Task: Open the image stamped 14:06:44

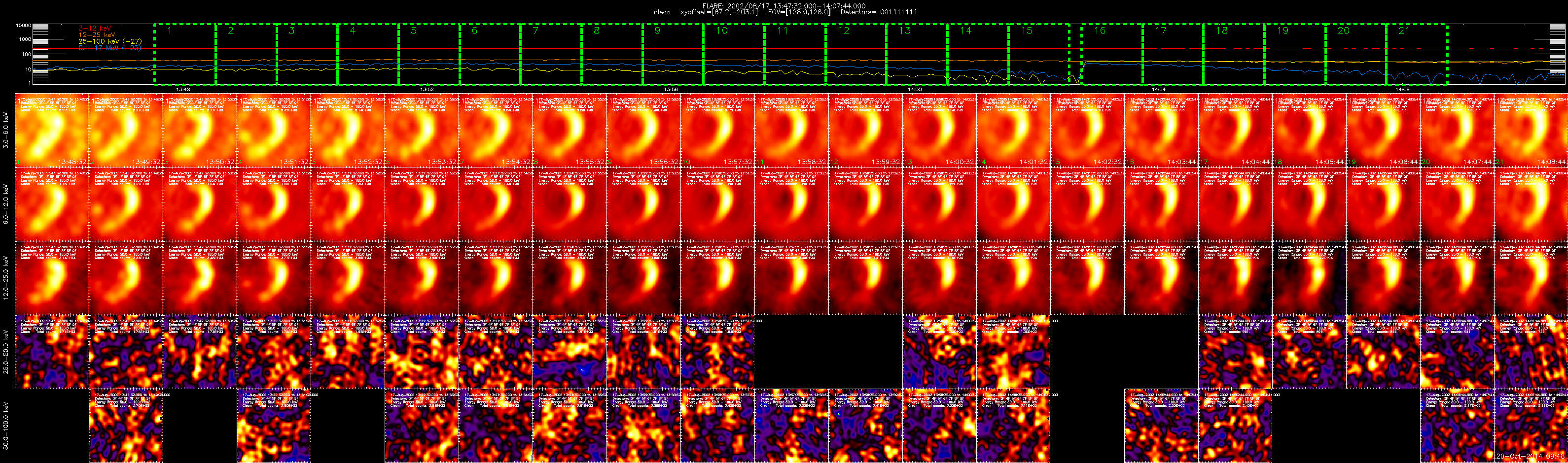Action: tap(1383, 130)
